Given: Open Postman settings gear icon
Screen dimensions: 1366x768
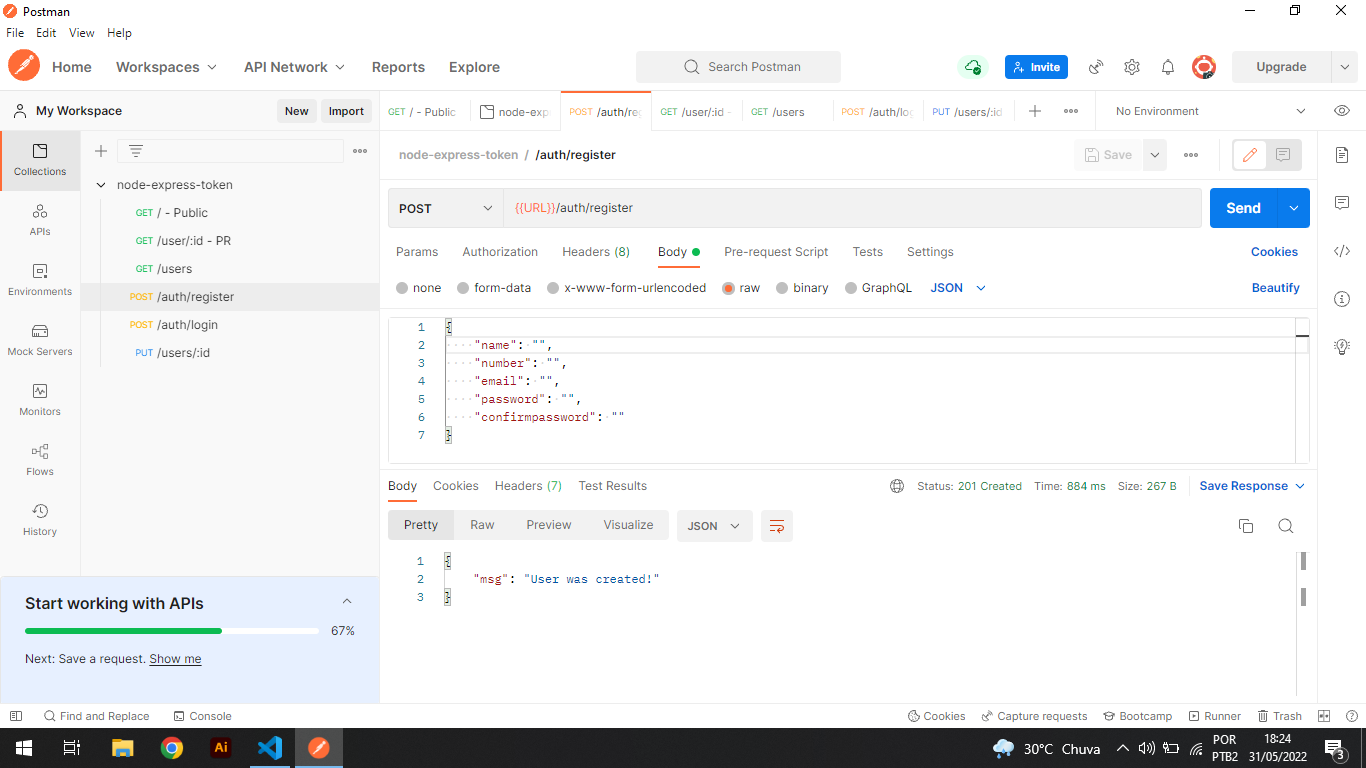Looking at the screenshot, I should pyautogui.click(x=1132, y=67).
